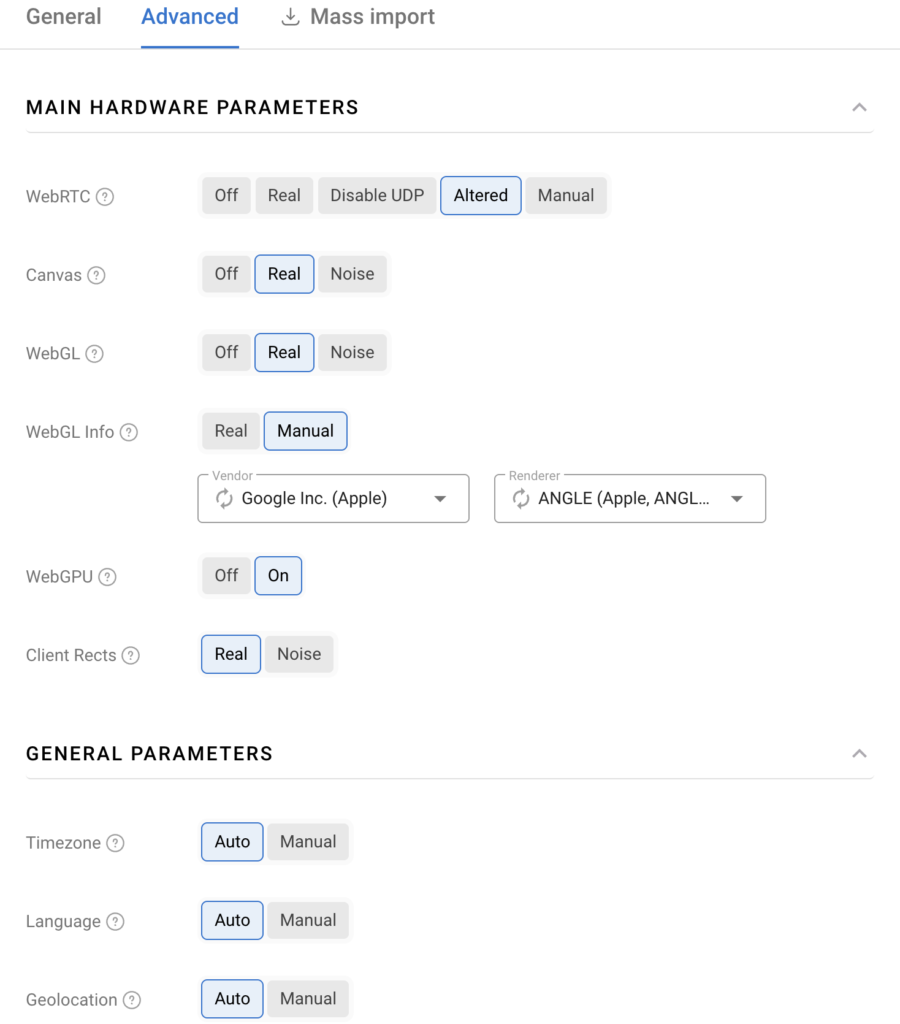Click the WebRTC help question icon
This screenshot has height=1024, width=900.
(x=105, y=197)
